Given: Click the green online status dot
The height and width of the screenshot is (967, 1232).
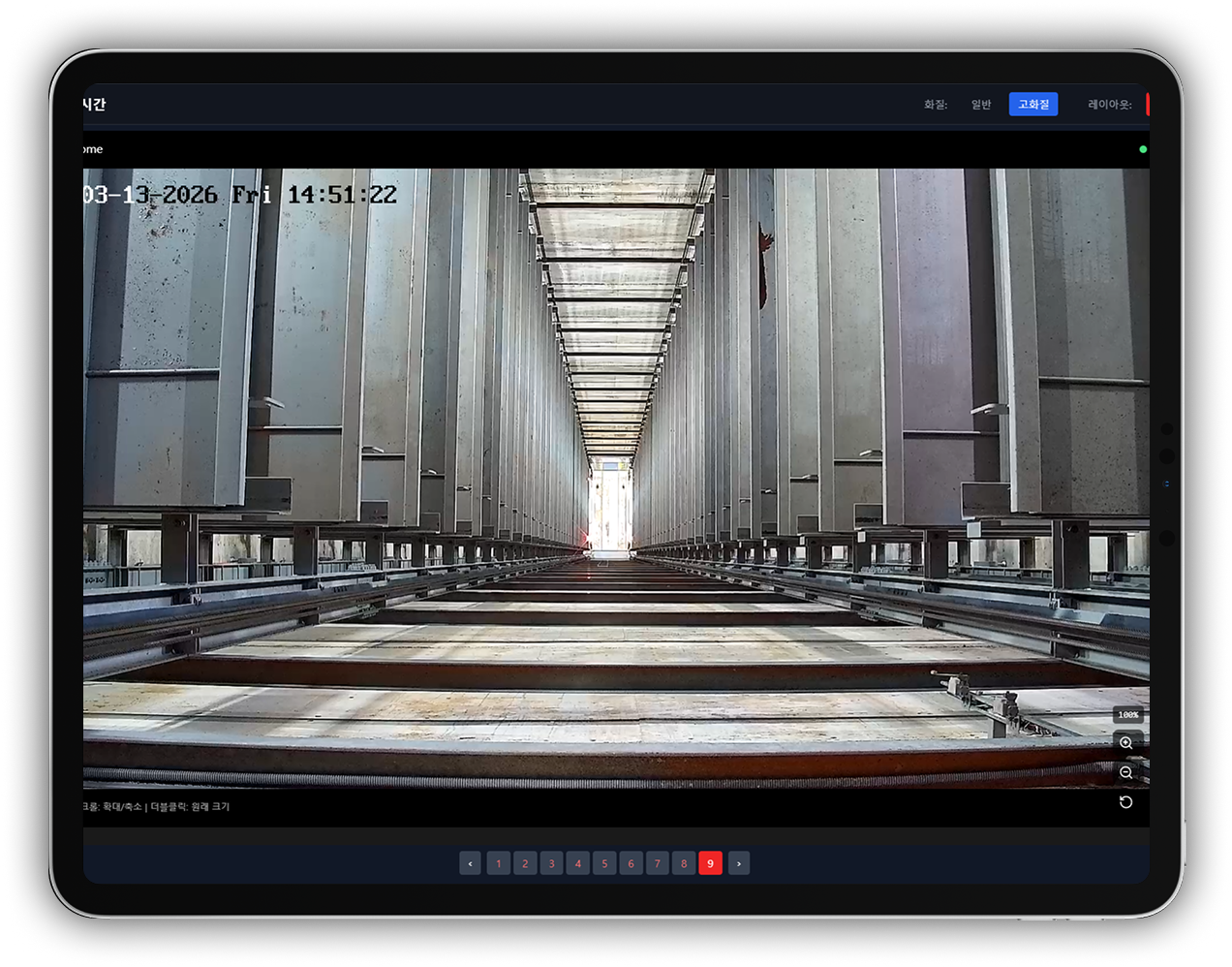Looking at the screenshot, I should pyautogui.click(x=1143, y=149).
